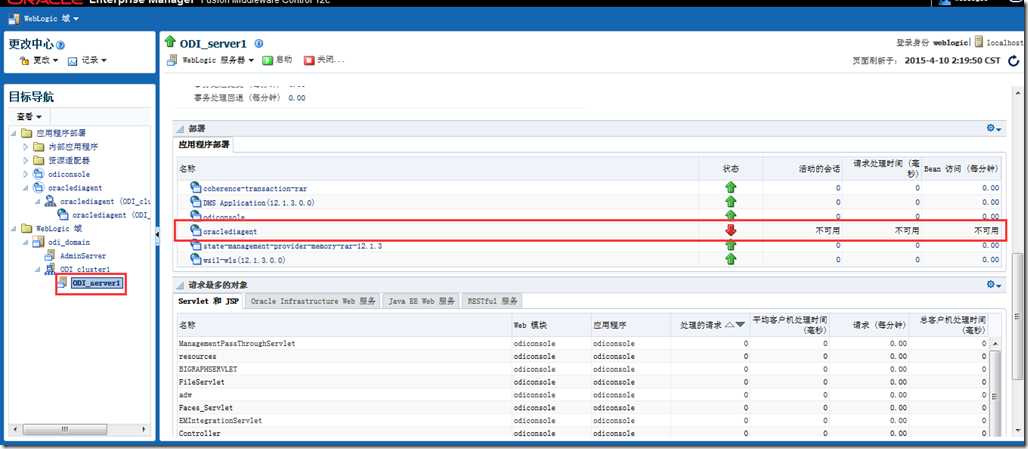Click the wsil-wls deployment icon
Screen dimensions: 1028x449
pos(196,260)
